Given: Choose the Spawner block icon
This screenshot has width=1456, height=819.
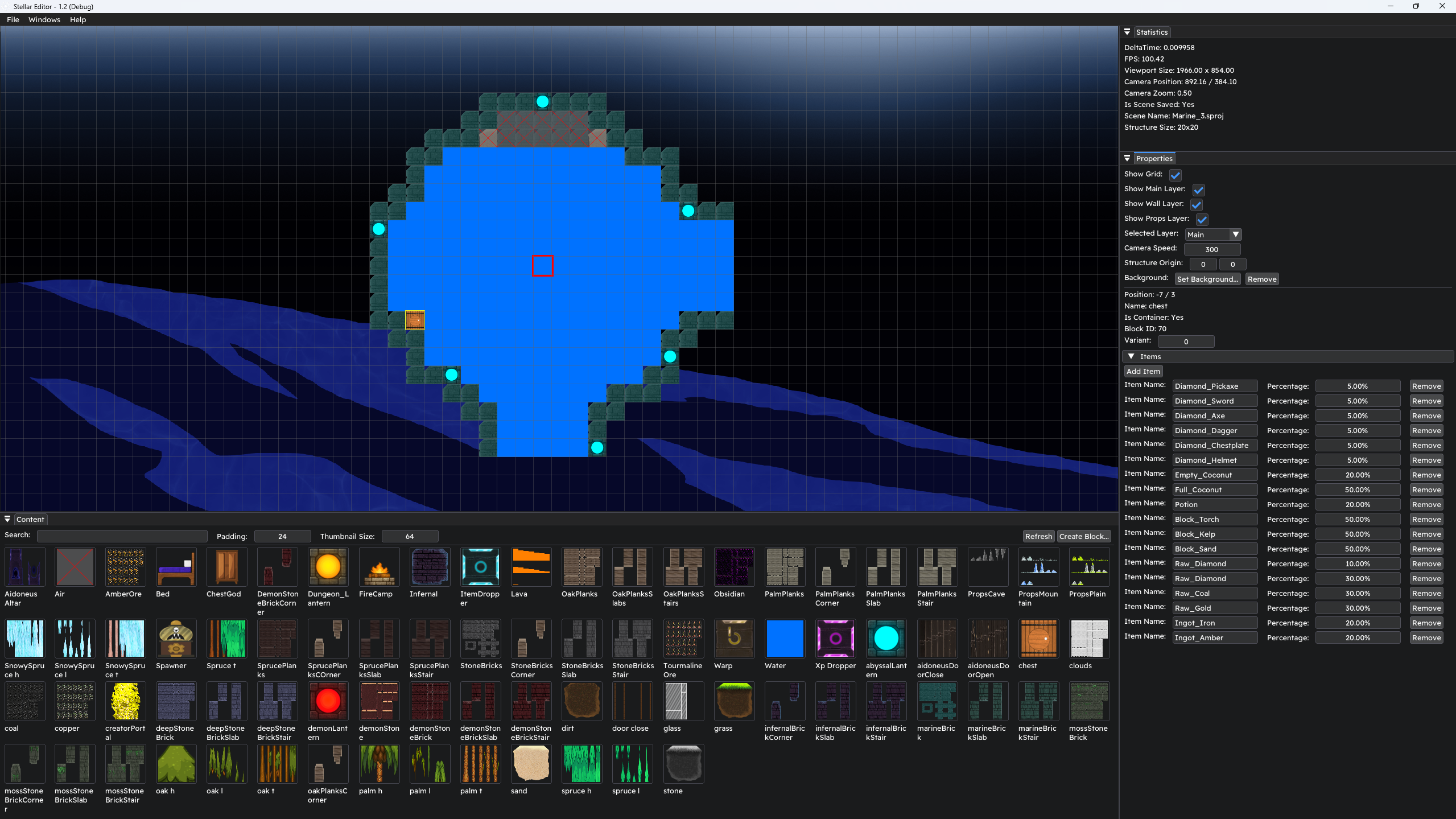Looking at the screenshot, I should pos(176,639).
